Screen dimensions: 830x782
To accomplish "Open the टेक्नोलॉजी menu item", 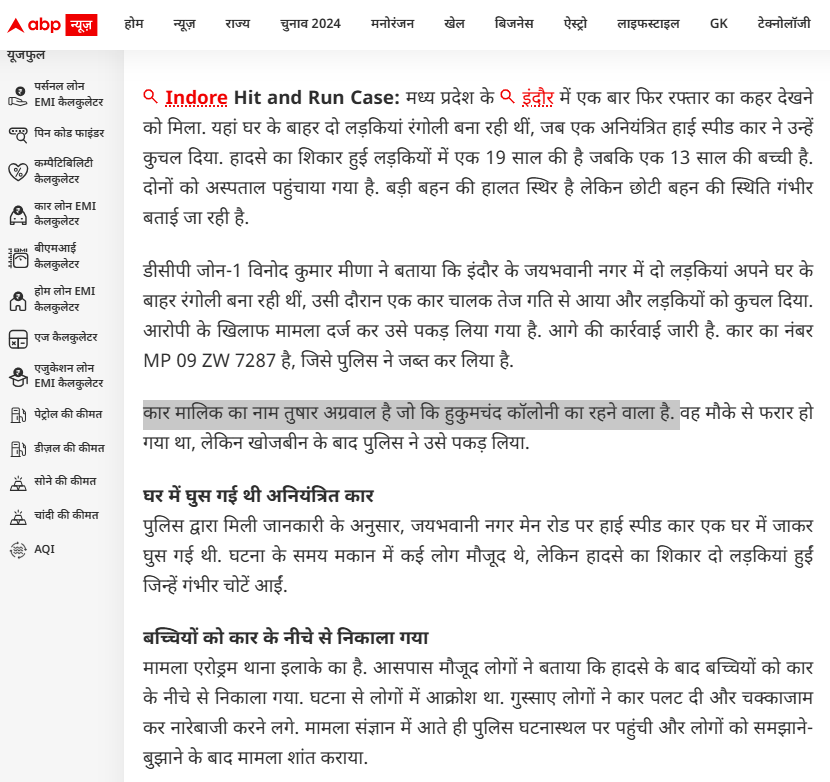I will point(784,24).
